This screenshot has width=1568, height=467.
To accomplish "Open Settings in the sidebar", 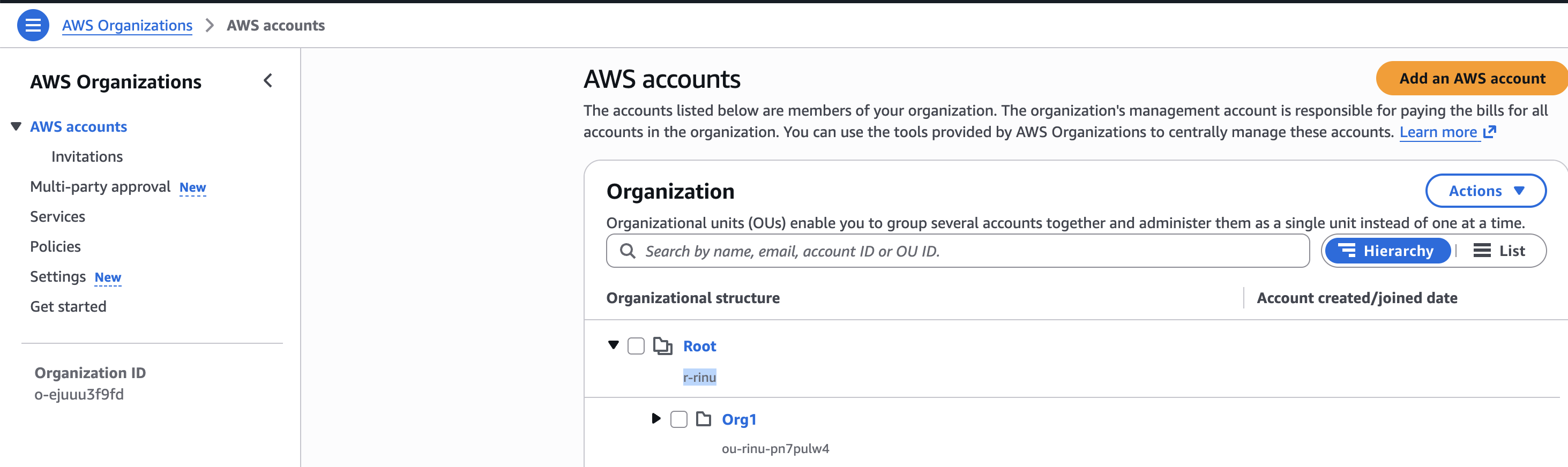I will 58,277.
